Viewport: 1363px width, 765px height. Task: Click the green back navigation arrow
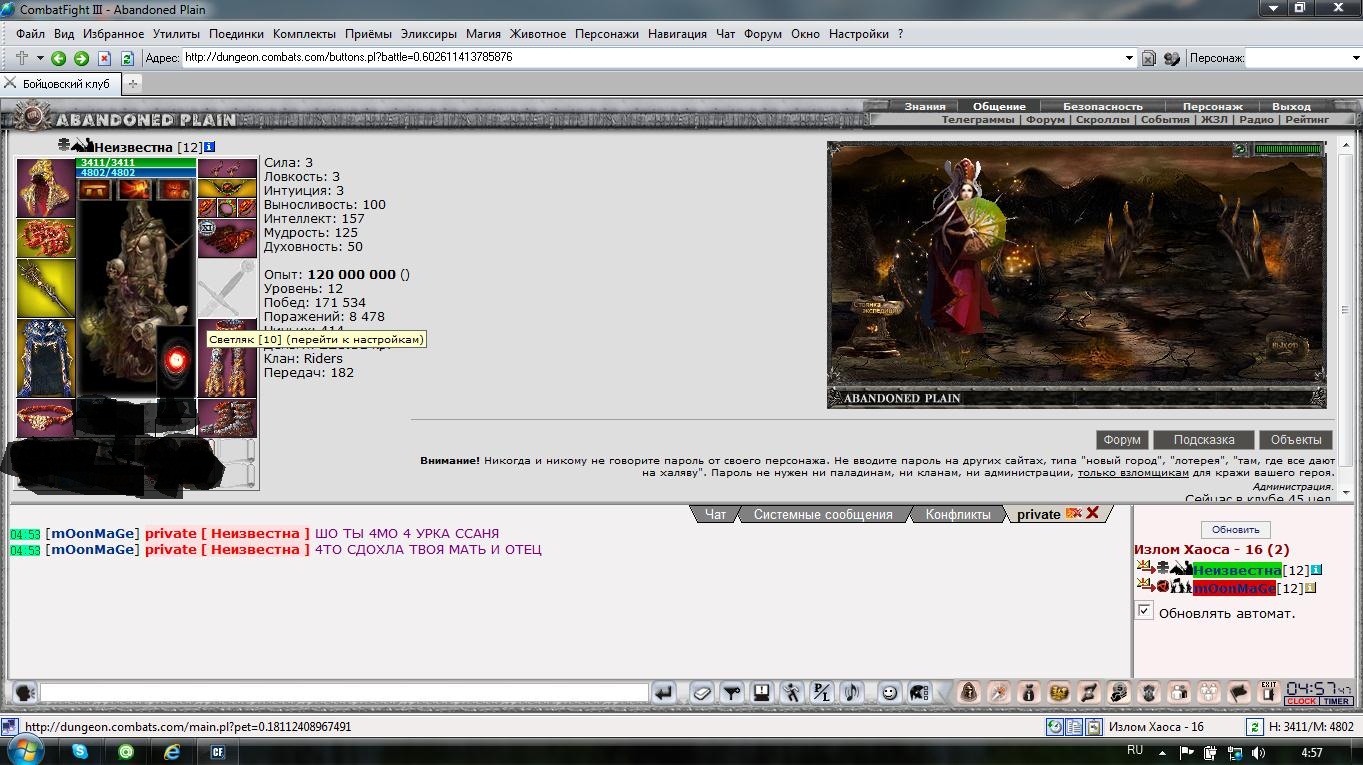[58, 58]
